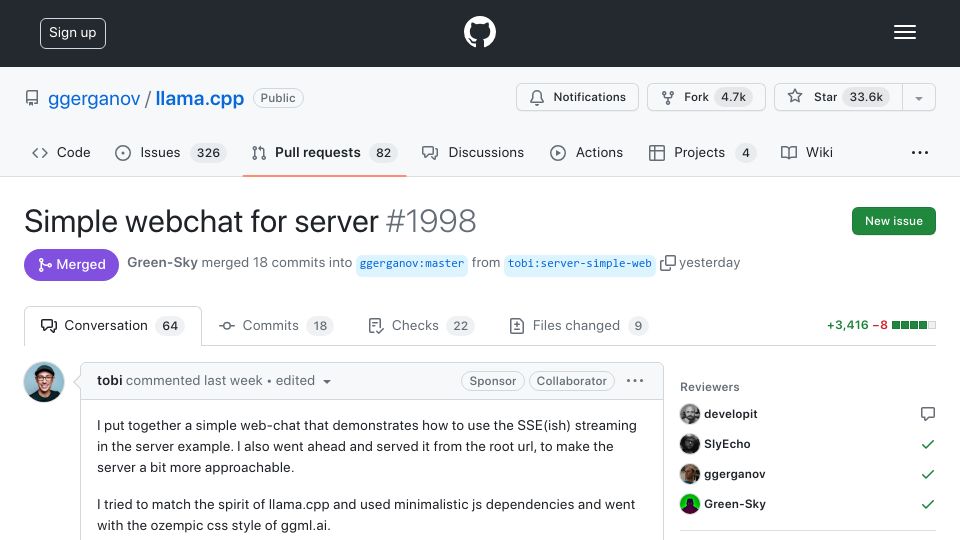
Task: Open the ggerganov owner link
Action: coord(94,98)
